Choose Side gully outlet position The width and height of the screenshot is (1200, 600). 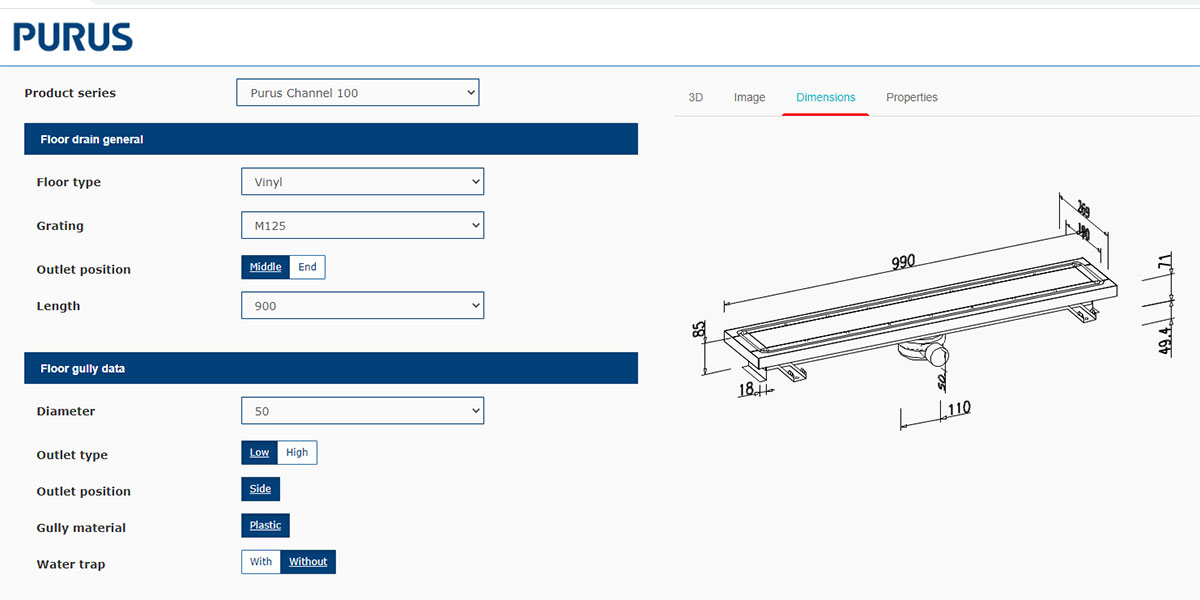point(260,489)
